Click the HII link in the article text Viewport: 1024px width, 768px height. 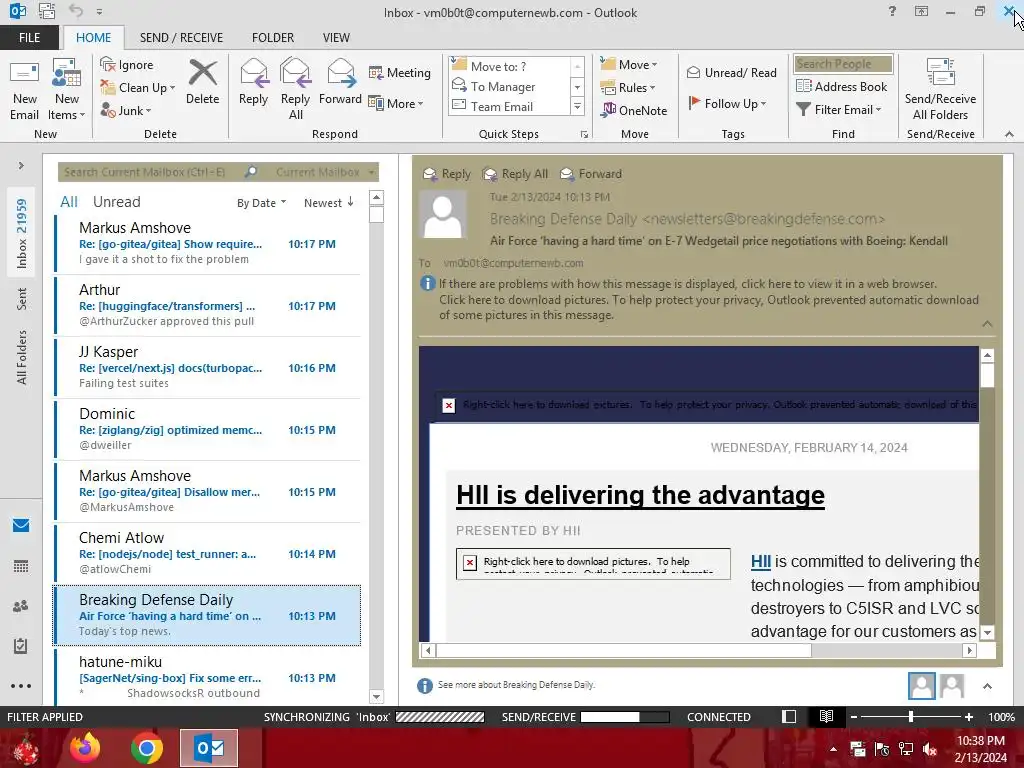click(761, 562)
